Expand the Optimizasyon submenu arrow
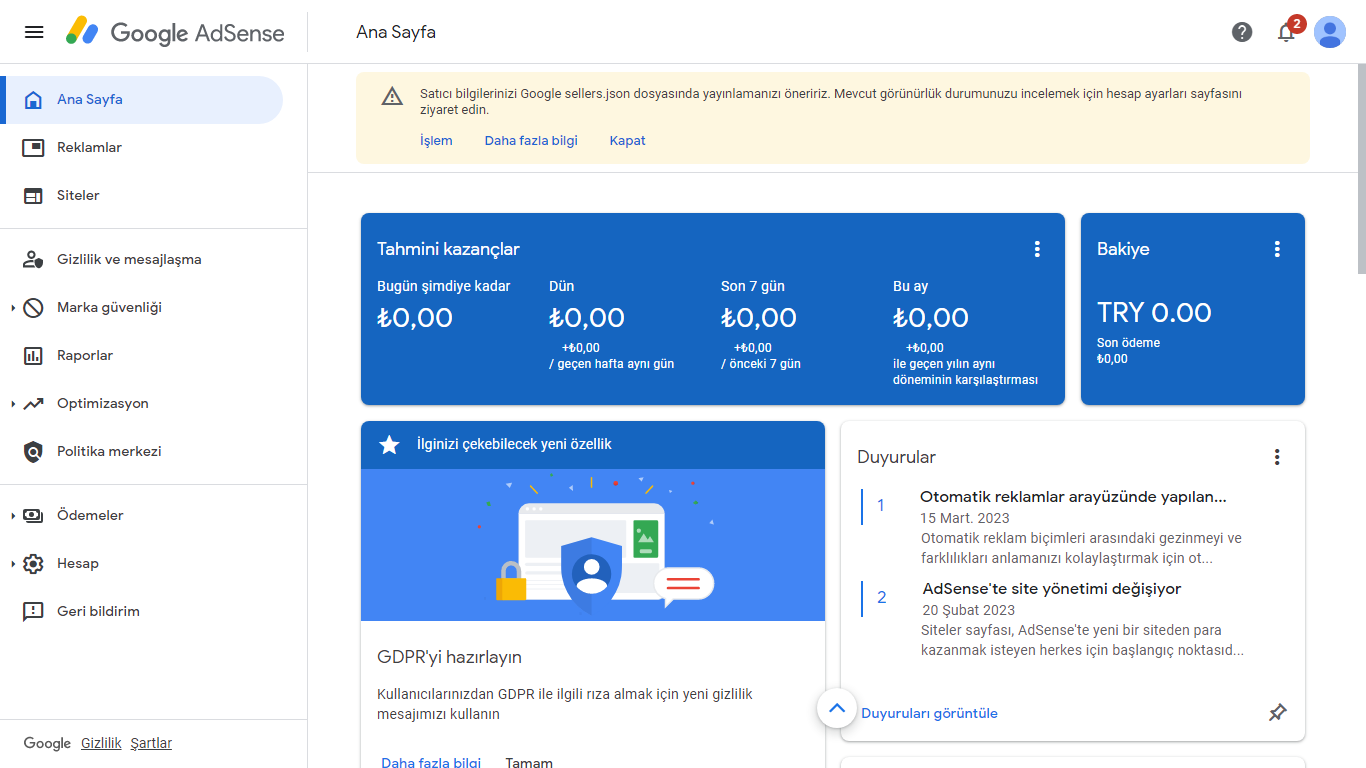1366x768 pixels. click(x=13, y=404)
